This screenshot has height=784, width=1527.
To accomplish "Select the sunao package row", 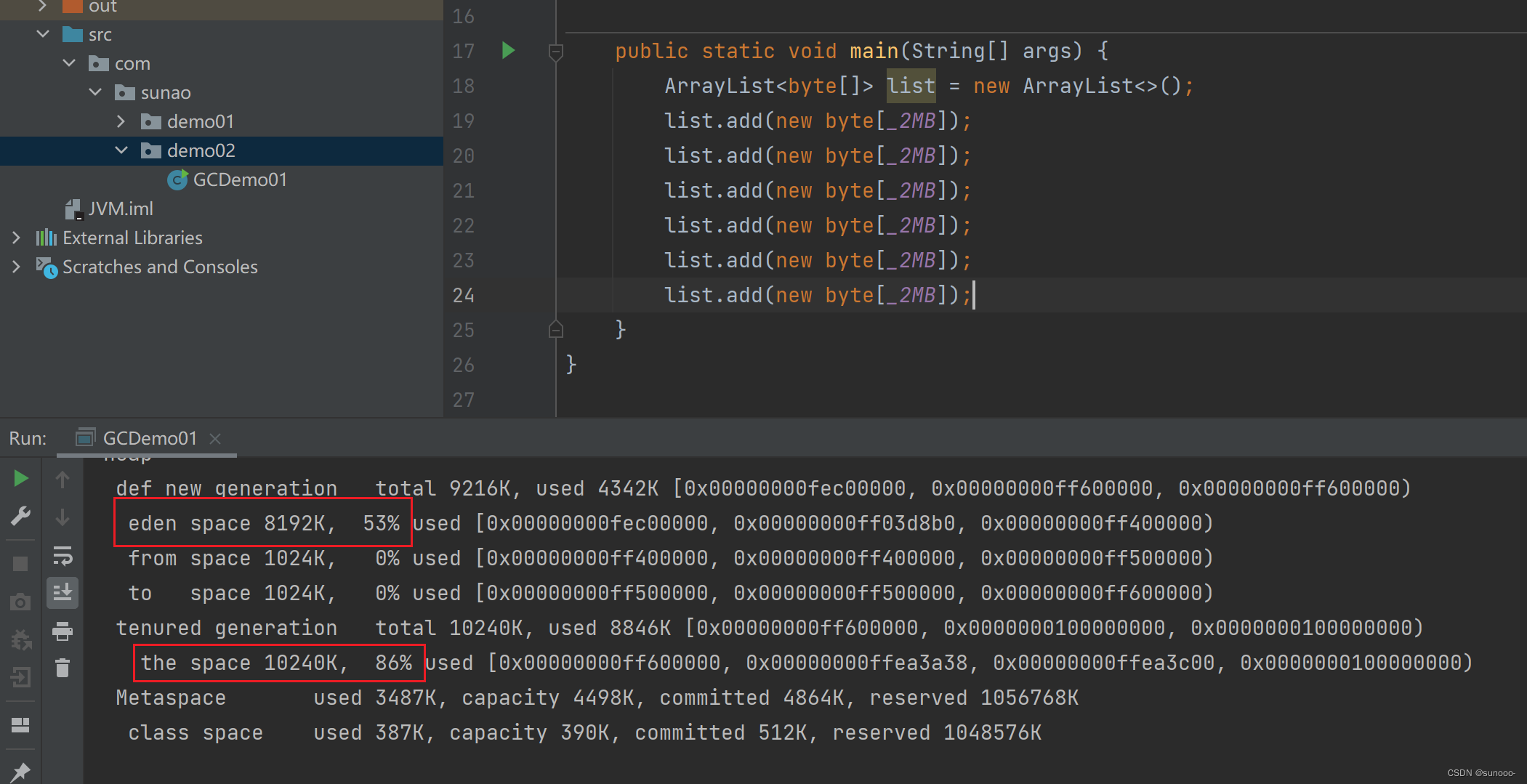I will coord(221,92).
